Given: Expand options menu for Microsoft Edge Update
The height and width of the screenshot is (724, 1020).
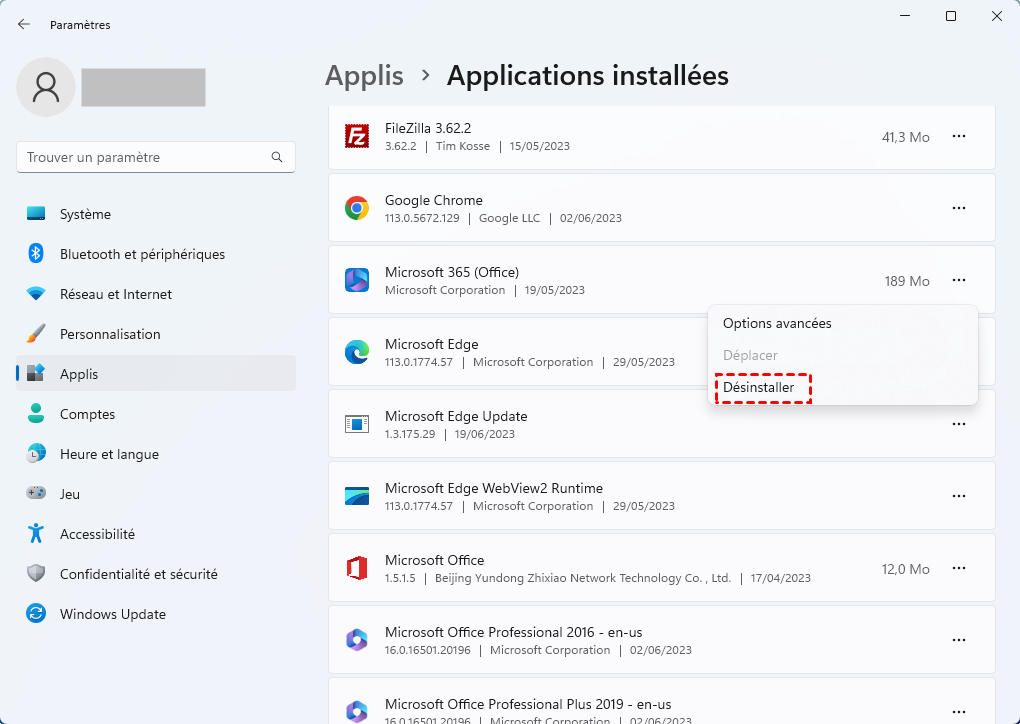Looking at the screenshot, I should click(958, 424).
